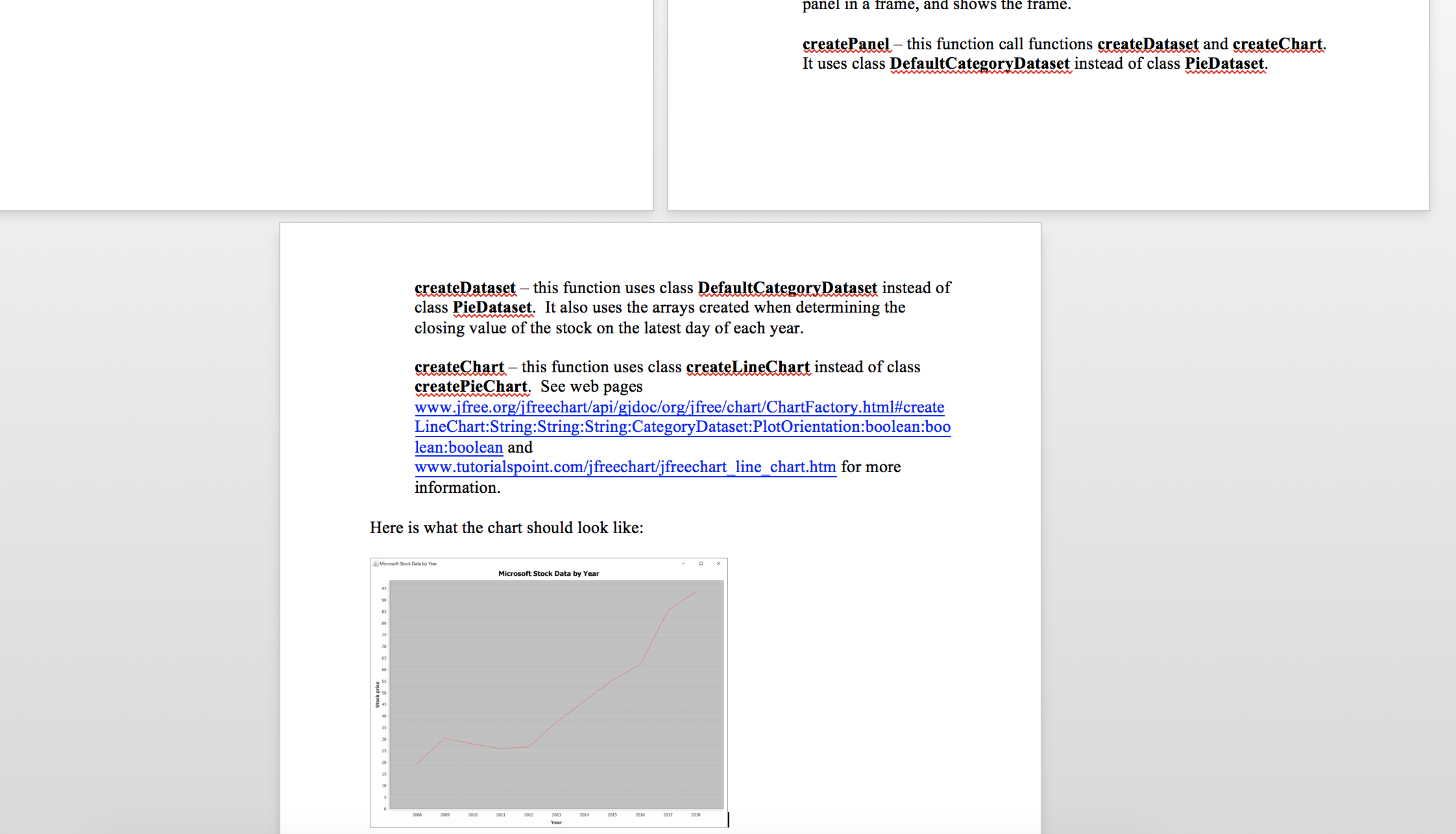The image size is (1456, 834).
Task: Click the createPieChart bold term
Action: coord(471,387)
